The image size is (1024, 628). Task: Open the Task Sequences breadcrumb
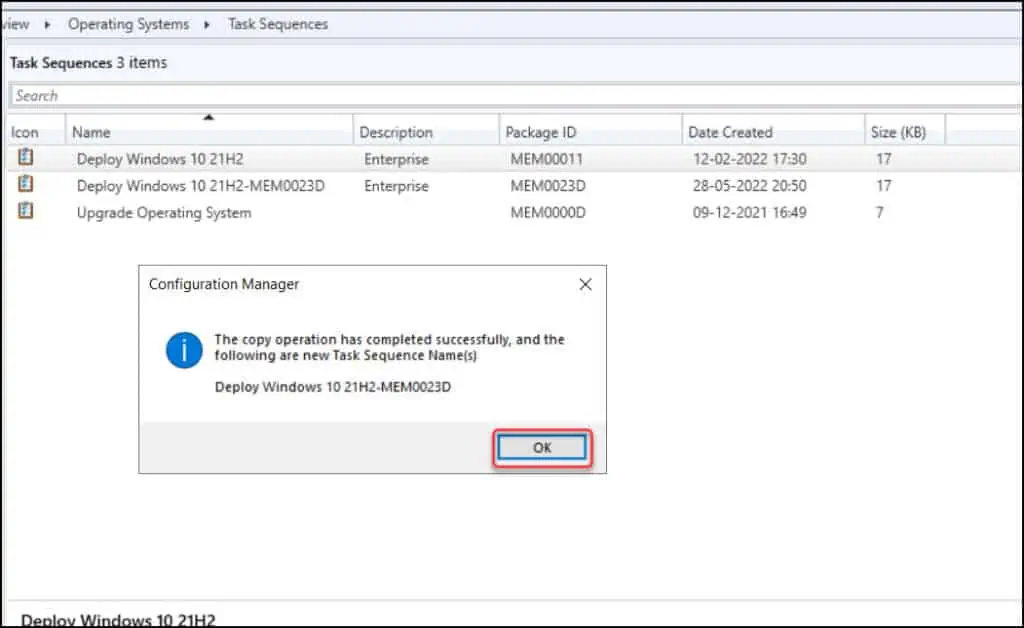pyautogui.click(x=278, y=24)
